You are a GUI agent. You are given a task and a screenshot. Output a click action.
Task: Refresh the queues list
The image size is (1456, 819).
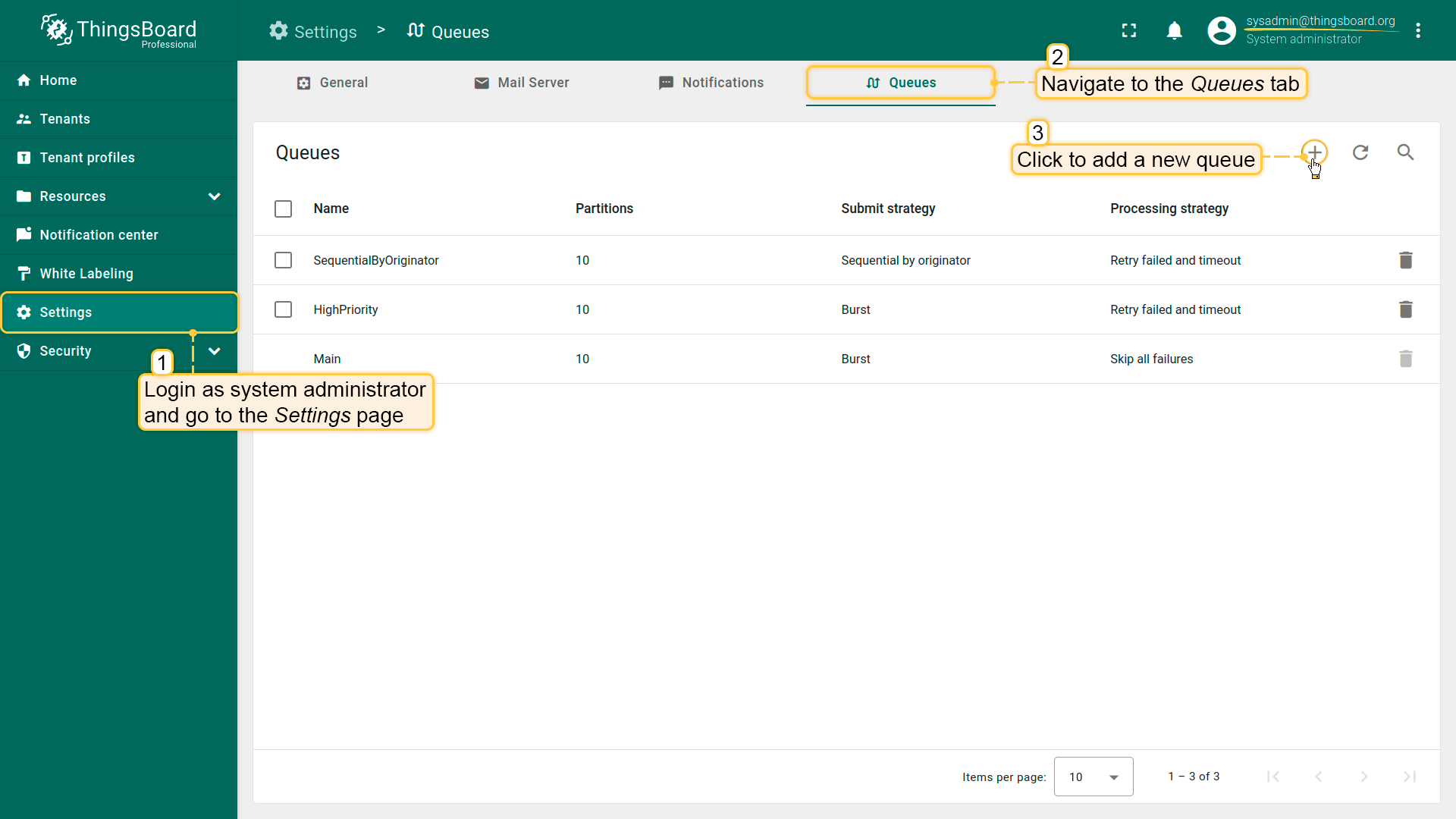1360,152
